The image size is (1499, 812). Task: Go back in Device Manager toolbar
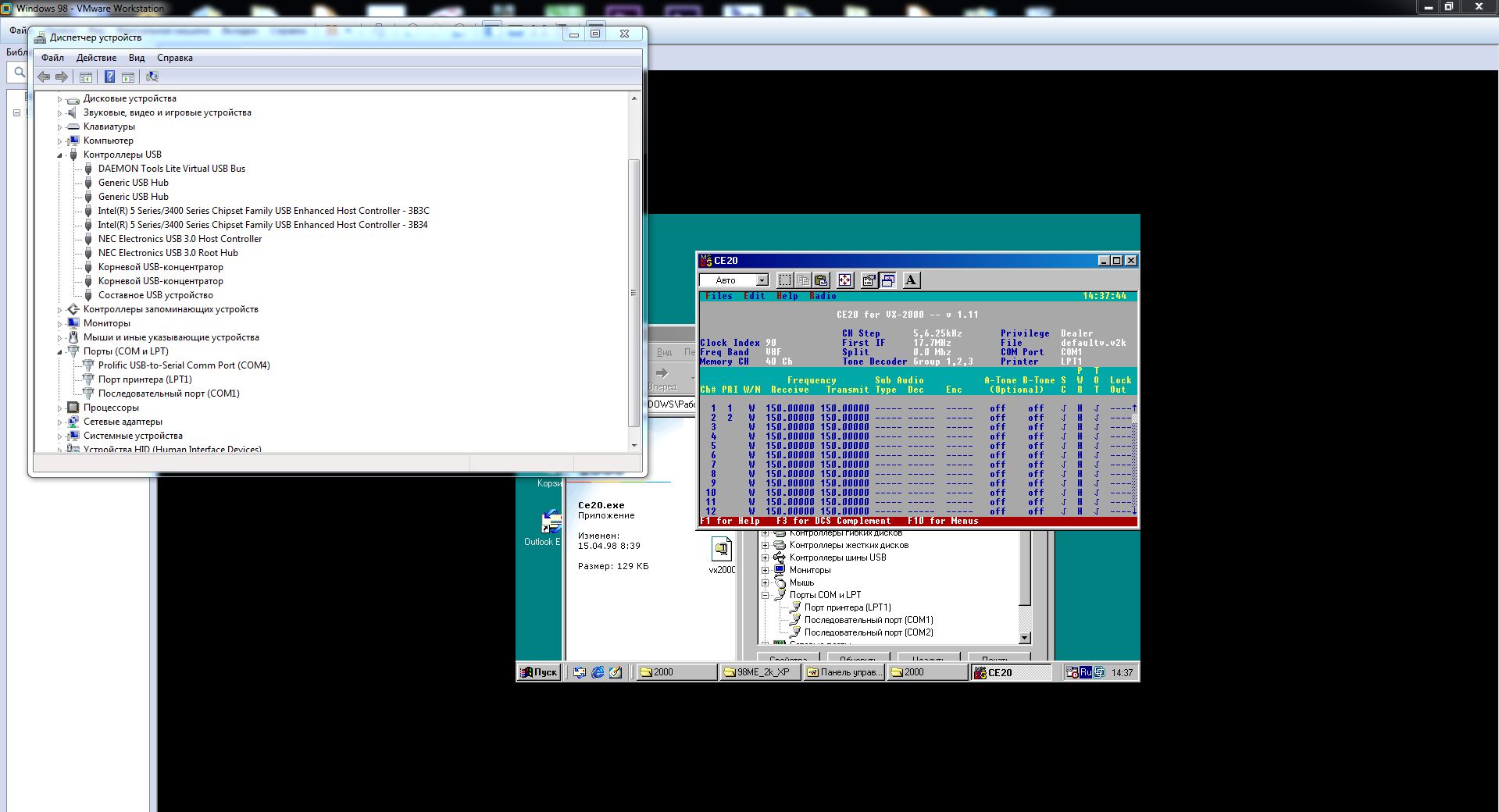click(x=44, y=77)
